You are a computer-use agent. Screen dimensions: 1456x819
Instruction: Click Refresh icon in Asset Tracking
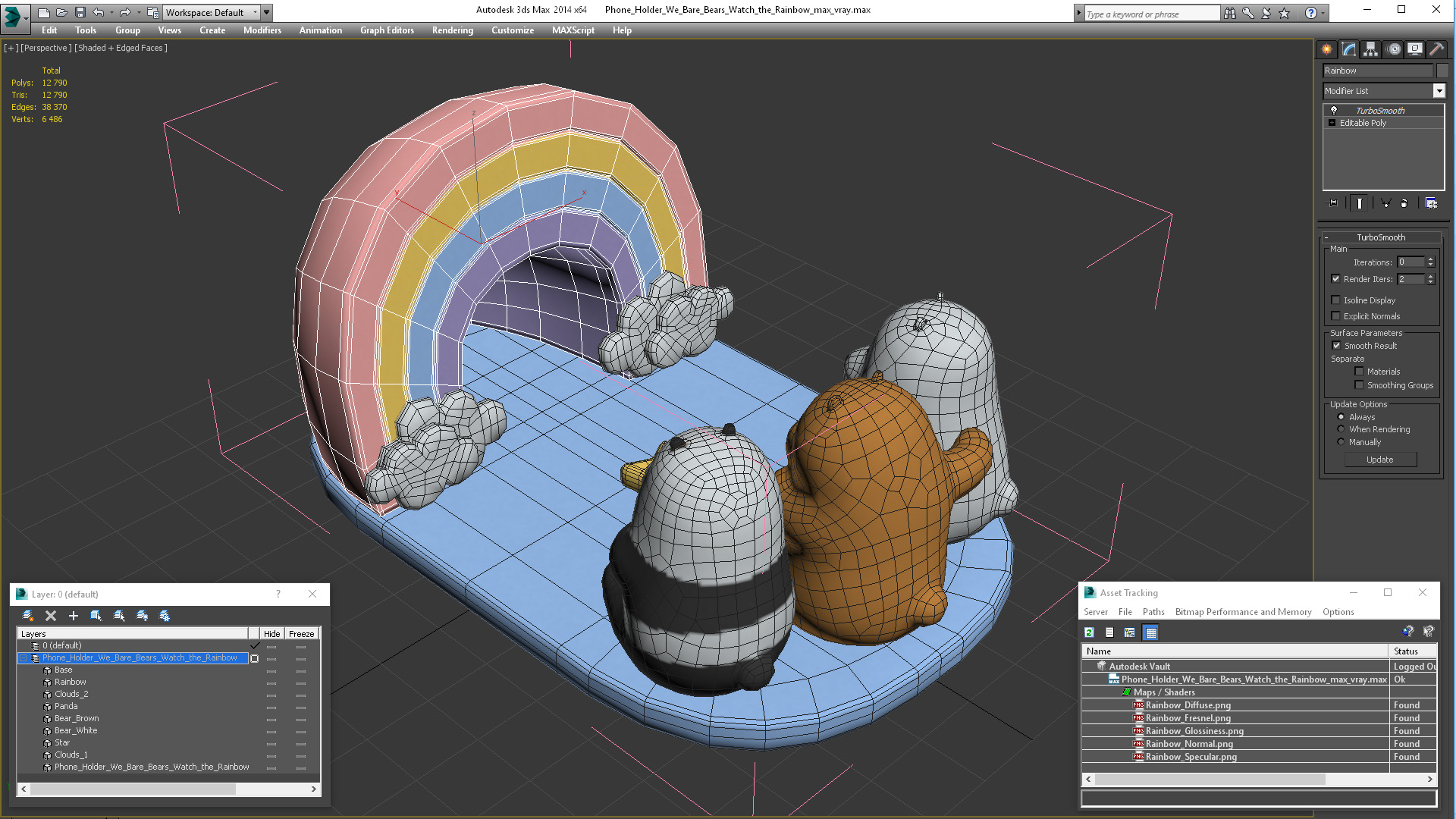tap(1089, 632)
